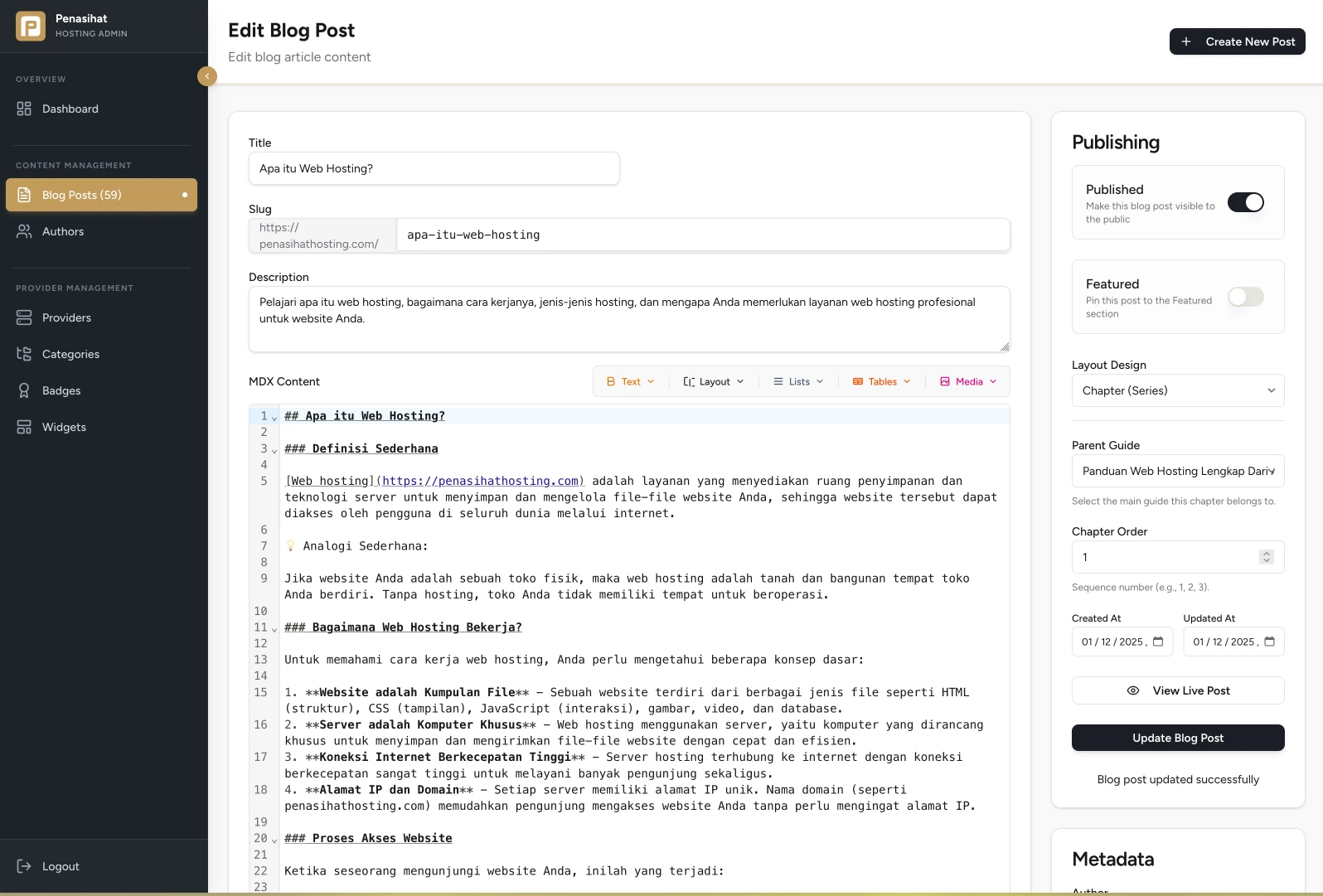Open the Lists dropdown

point(798,381)
